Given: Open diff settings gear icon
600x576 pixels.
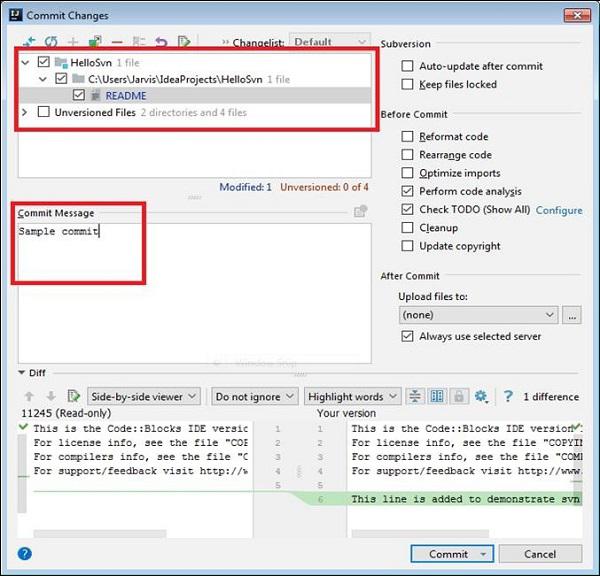Looking at the screenshot, I should [481, 397].
